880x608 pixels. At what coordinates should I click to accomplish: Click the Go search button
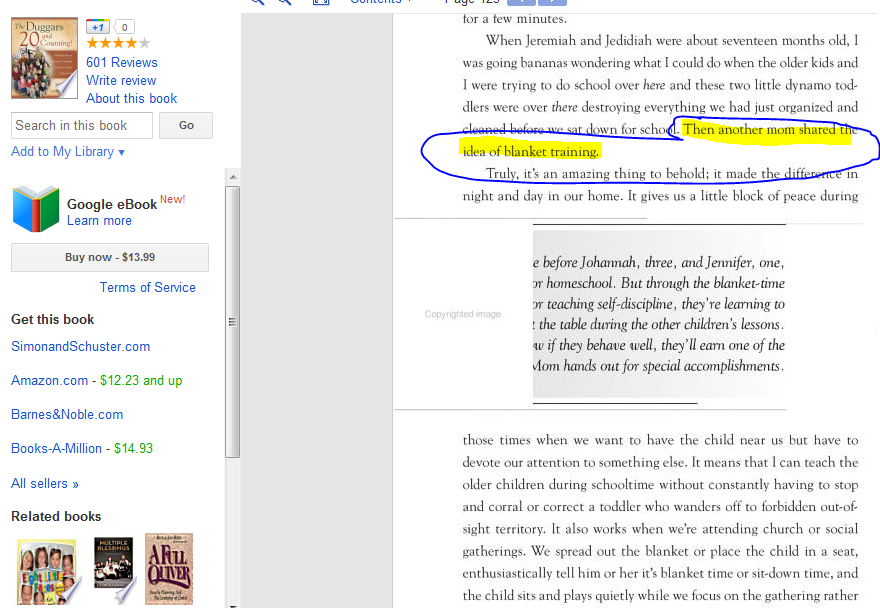pyautogui.click(x=186, y=125)
